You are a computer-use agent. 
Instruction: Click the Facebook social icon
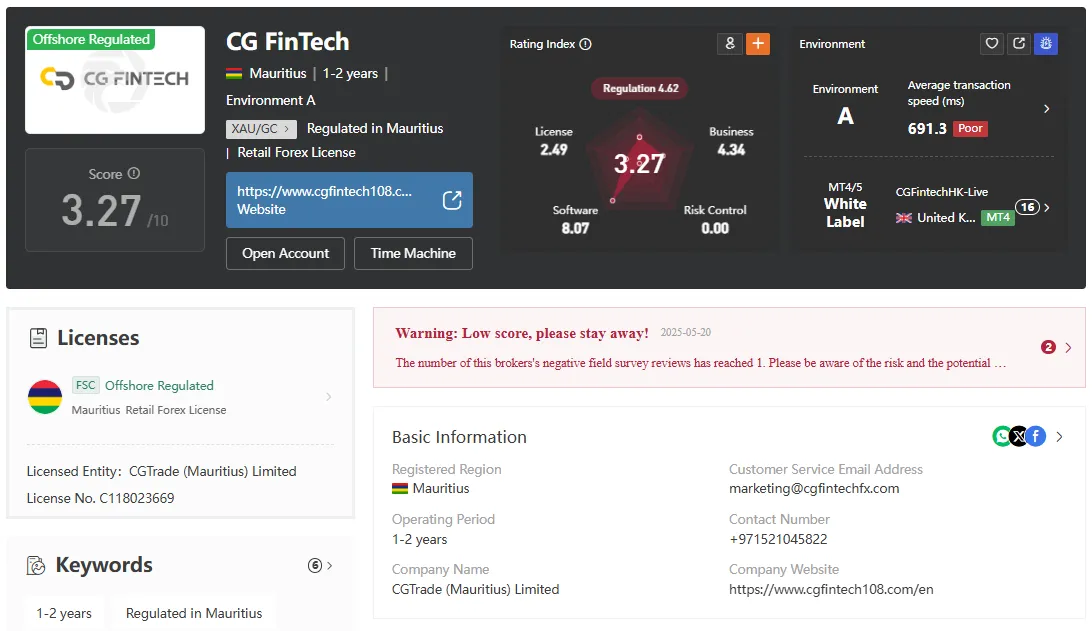click(1036, 437)
